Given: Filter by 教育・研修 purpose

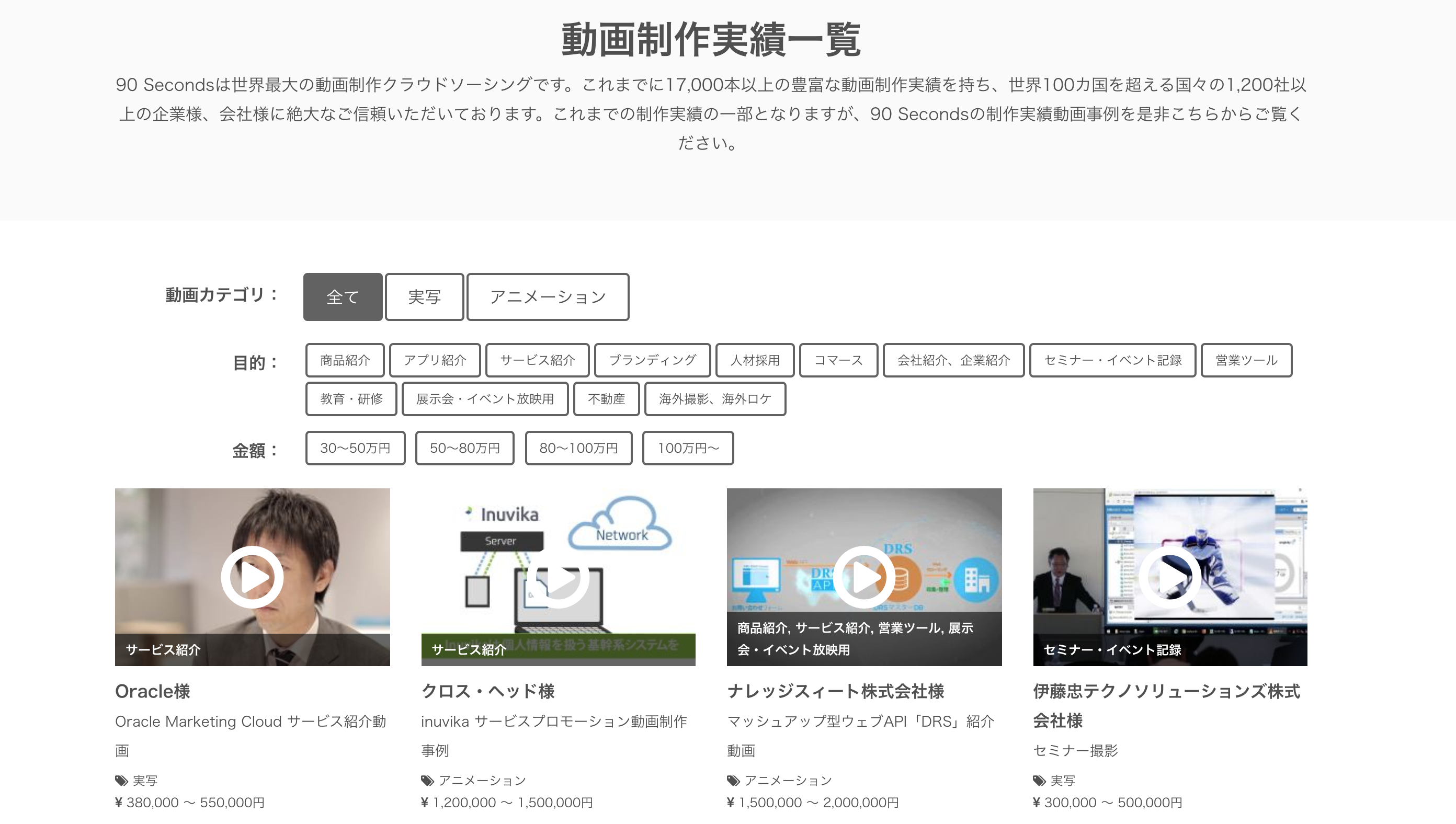Looking at the screenshot, I should click(x=351, y=399).
